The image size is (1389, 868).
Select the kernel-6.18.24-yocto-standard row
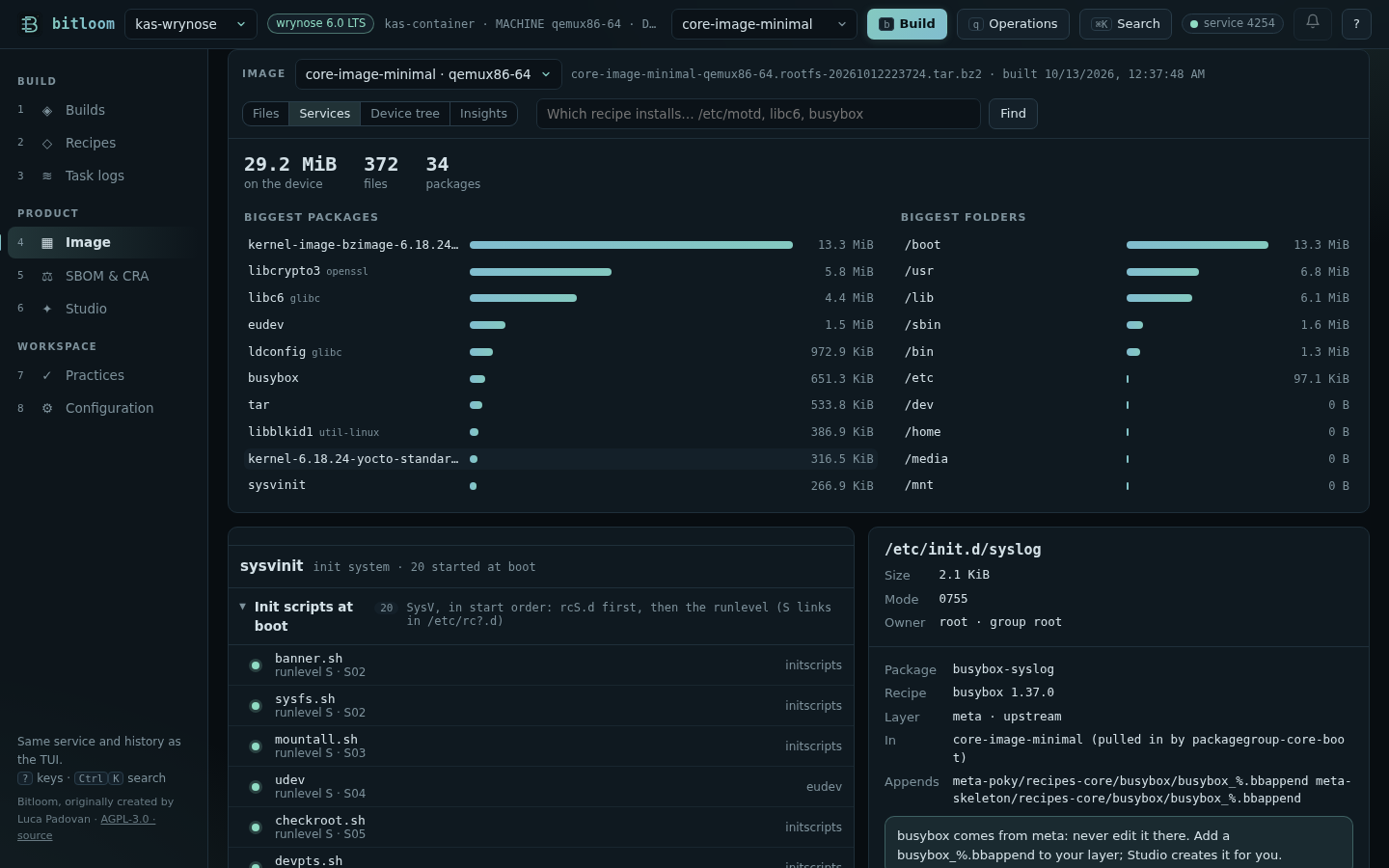click(560, 459)
